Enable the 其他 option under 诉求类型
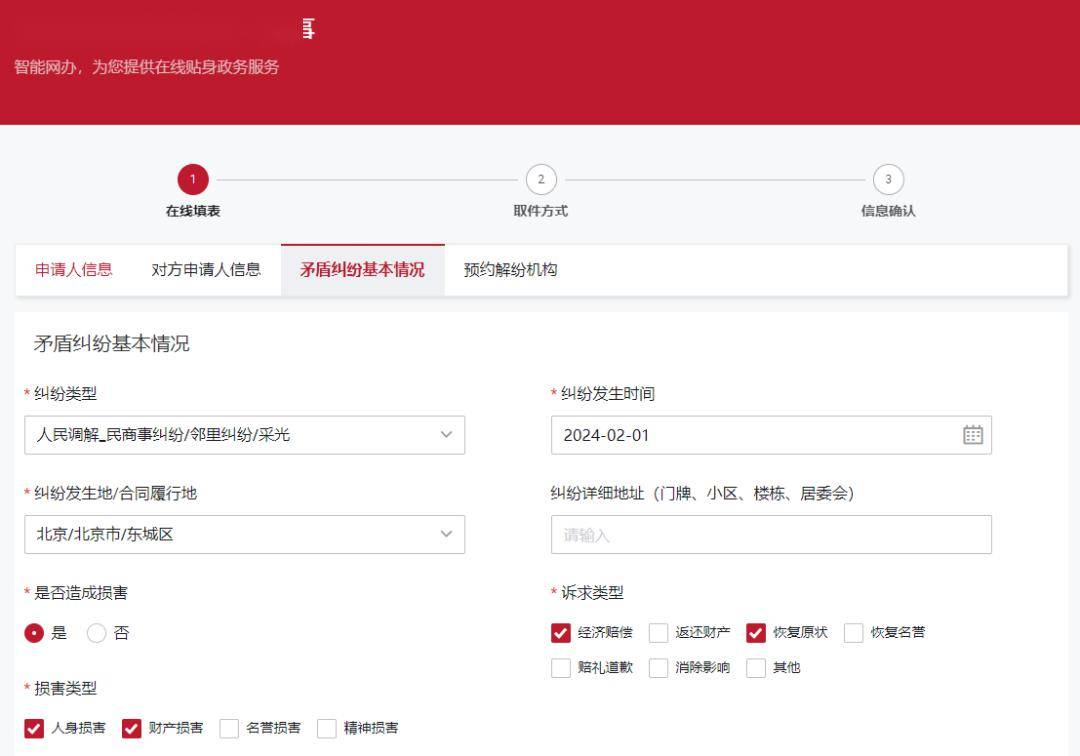 pos(756,668)
